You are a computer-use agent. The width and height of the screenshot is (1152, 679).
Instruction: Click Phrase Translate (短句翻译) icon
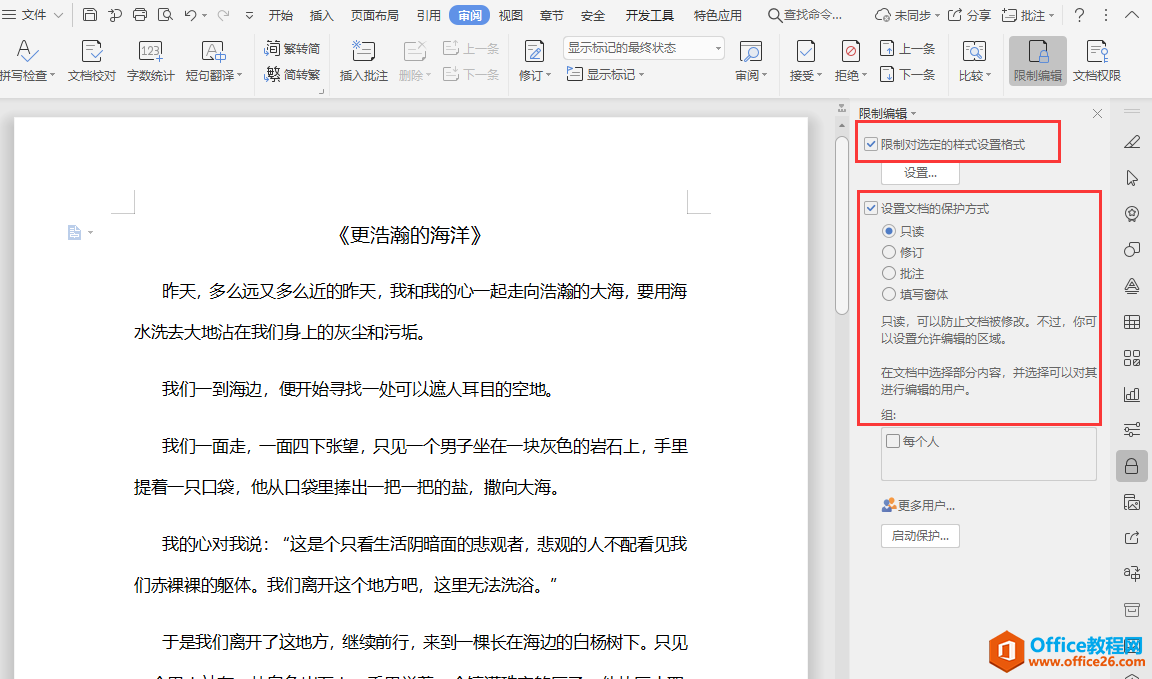pyautogui.click(x=213, y=60)
